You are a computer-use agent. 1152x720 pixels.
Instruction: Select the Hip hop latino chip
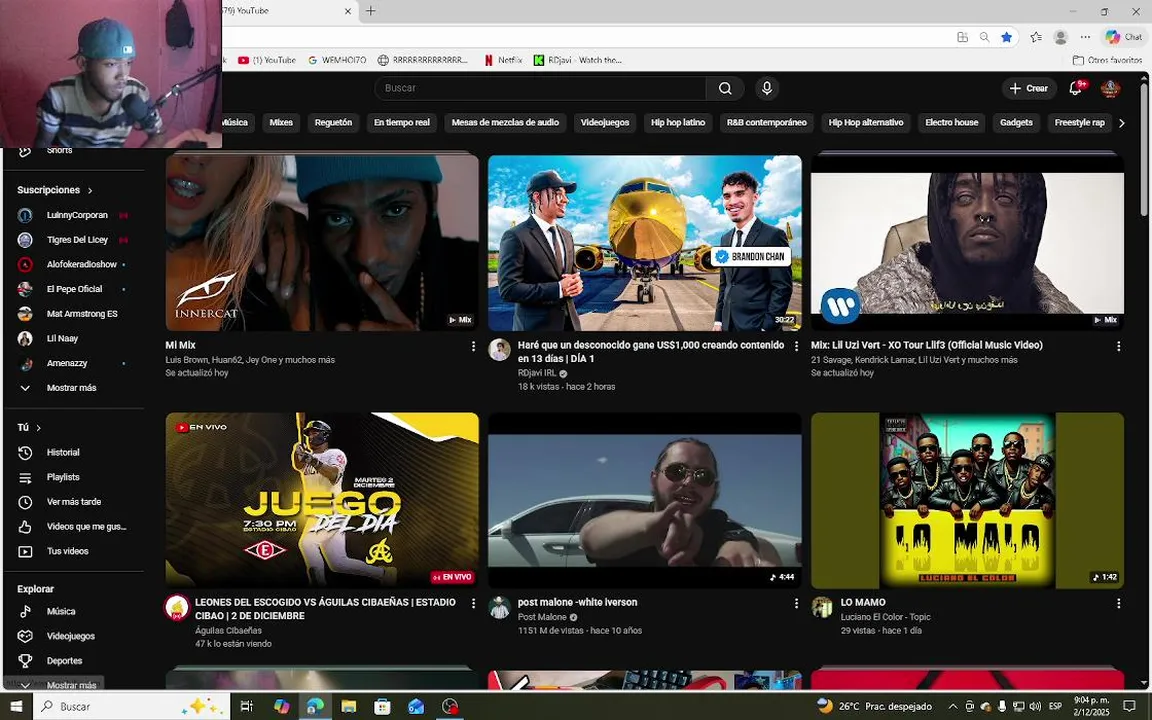click(678, 123)
